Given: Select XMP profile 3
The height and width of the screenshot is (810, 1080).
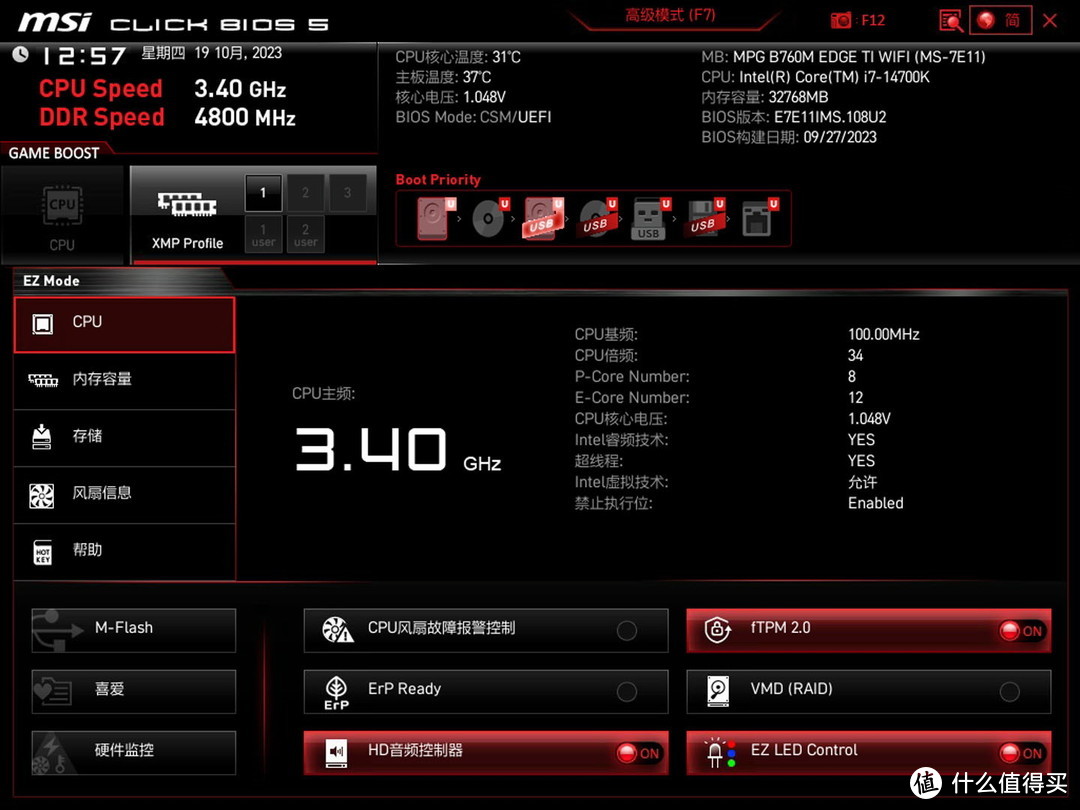Looking at the screenshot, I should point(347,193).
